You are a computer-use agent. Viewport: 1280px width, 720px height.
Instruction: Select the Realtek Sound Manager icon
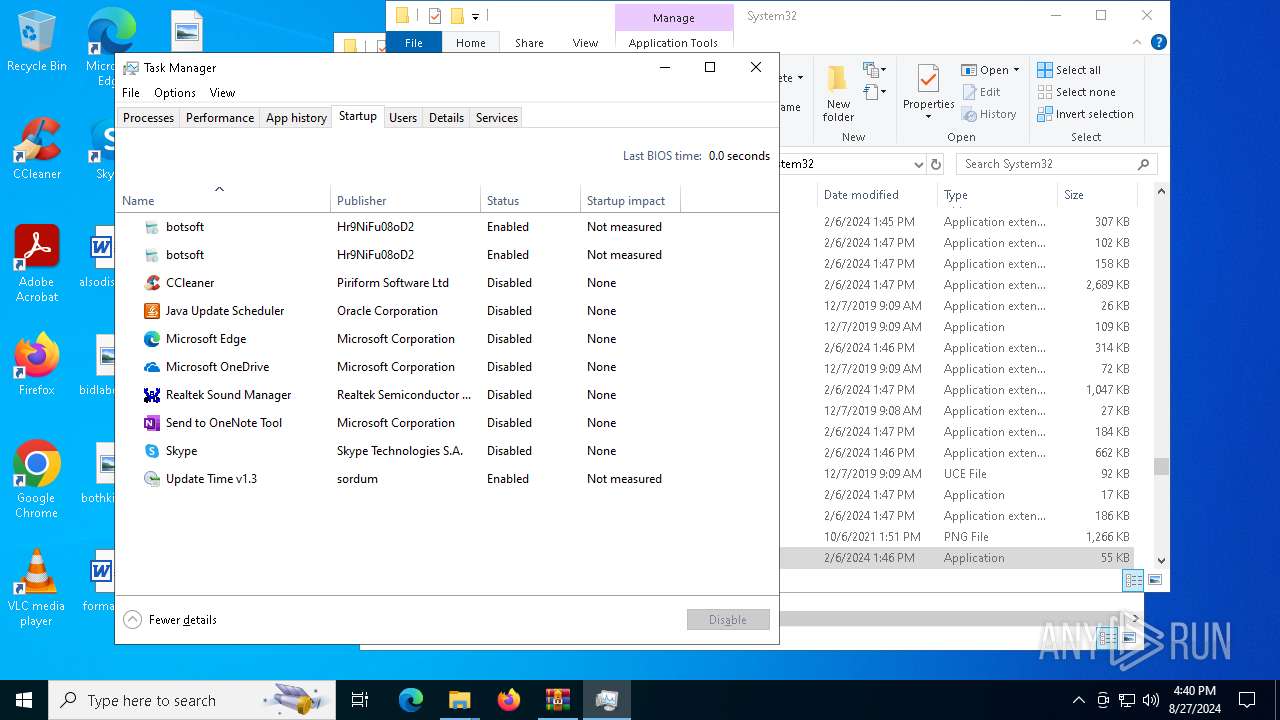point(152,395)
